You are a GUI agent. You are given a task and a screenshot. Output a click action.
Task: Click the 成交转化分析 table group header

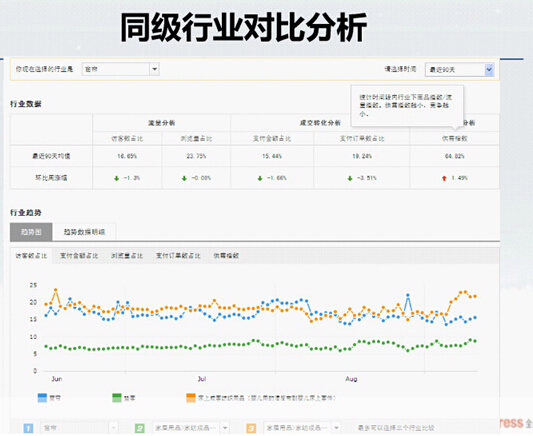(320, 123)
